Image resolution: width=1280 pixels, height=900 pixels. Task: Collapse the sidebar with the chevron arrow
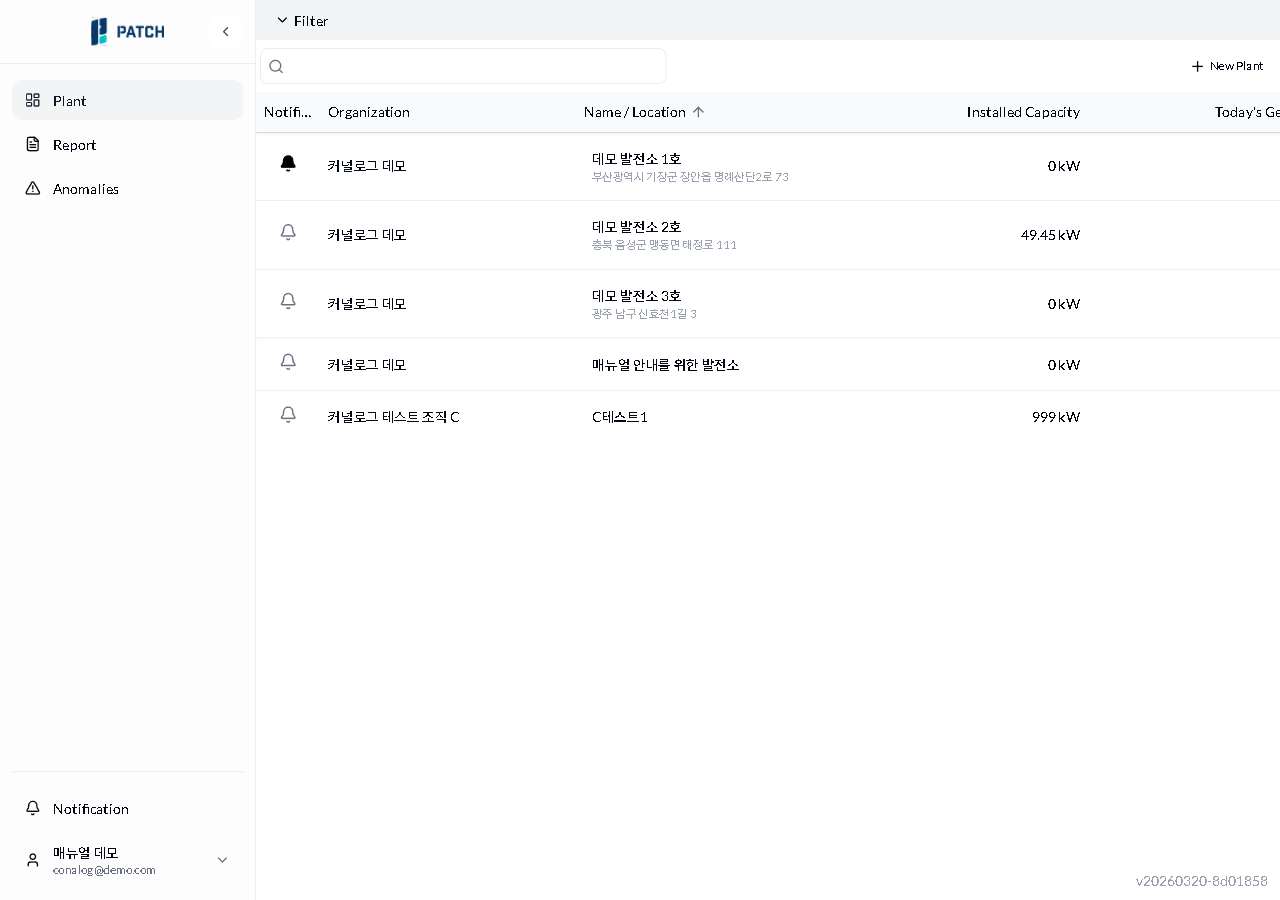[x=226, y=32]
